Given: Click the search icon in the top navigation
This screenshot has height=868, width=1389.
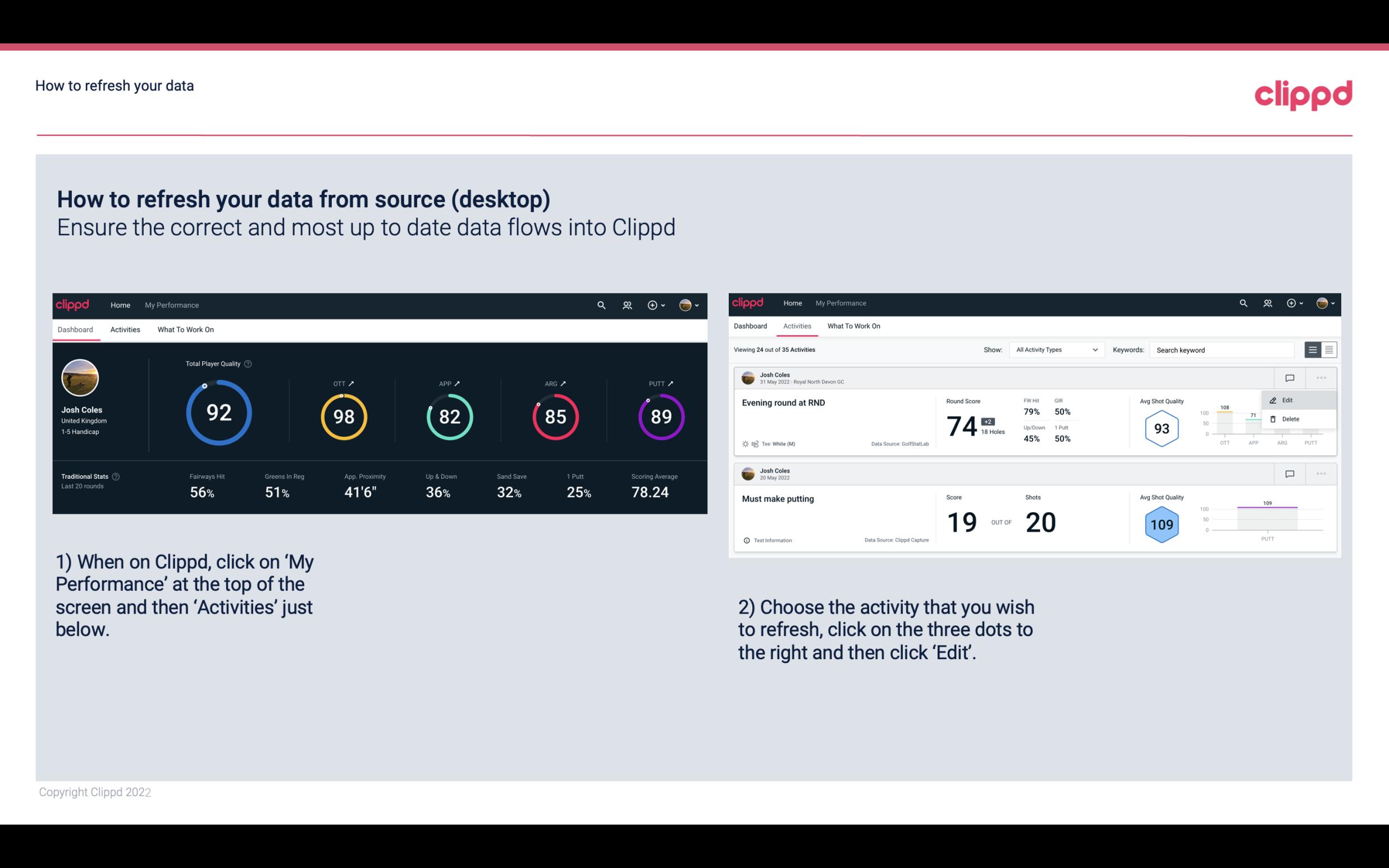Looking at the screenshot, I should pos(601,305).
